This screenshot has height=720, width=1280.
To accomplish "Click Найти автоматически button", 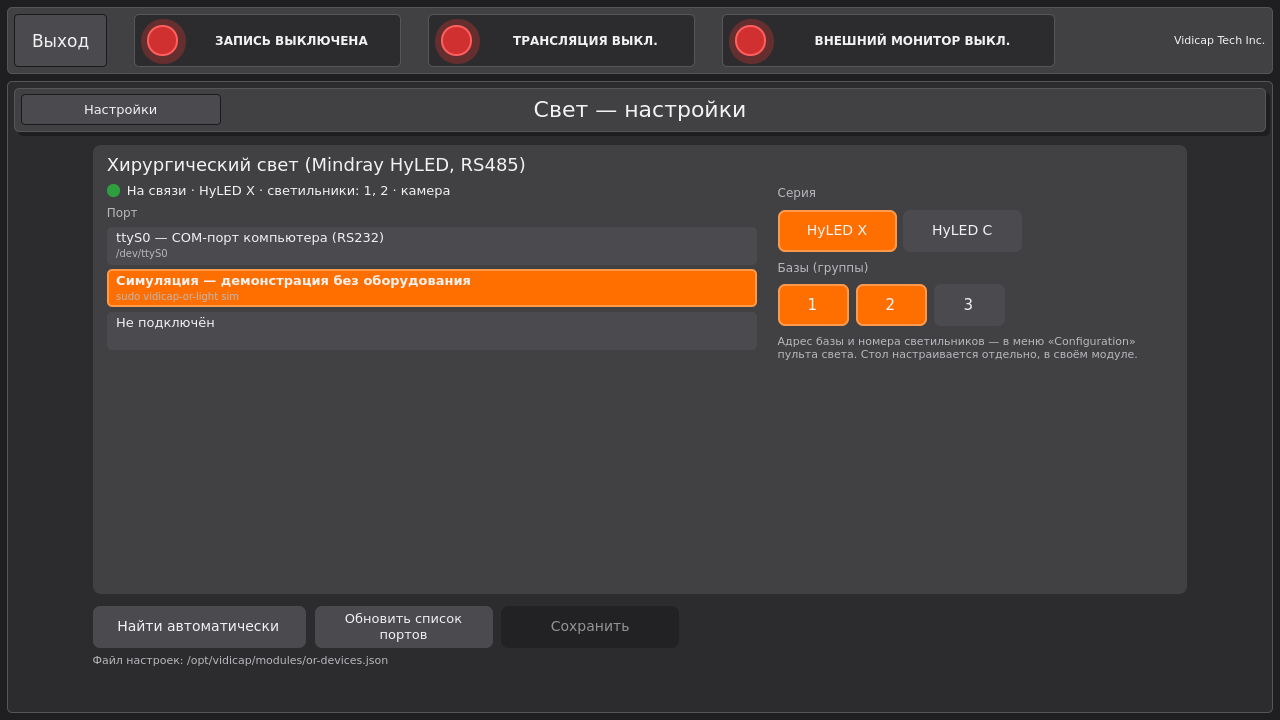I will click(x=199, y=627).
